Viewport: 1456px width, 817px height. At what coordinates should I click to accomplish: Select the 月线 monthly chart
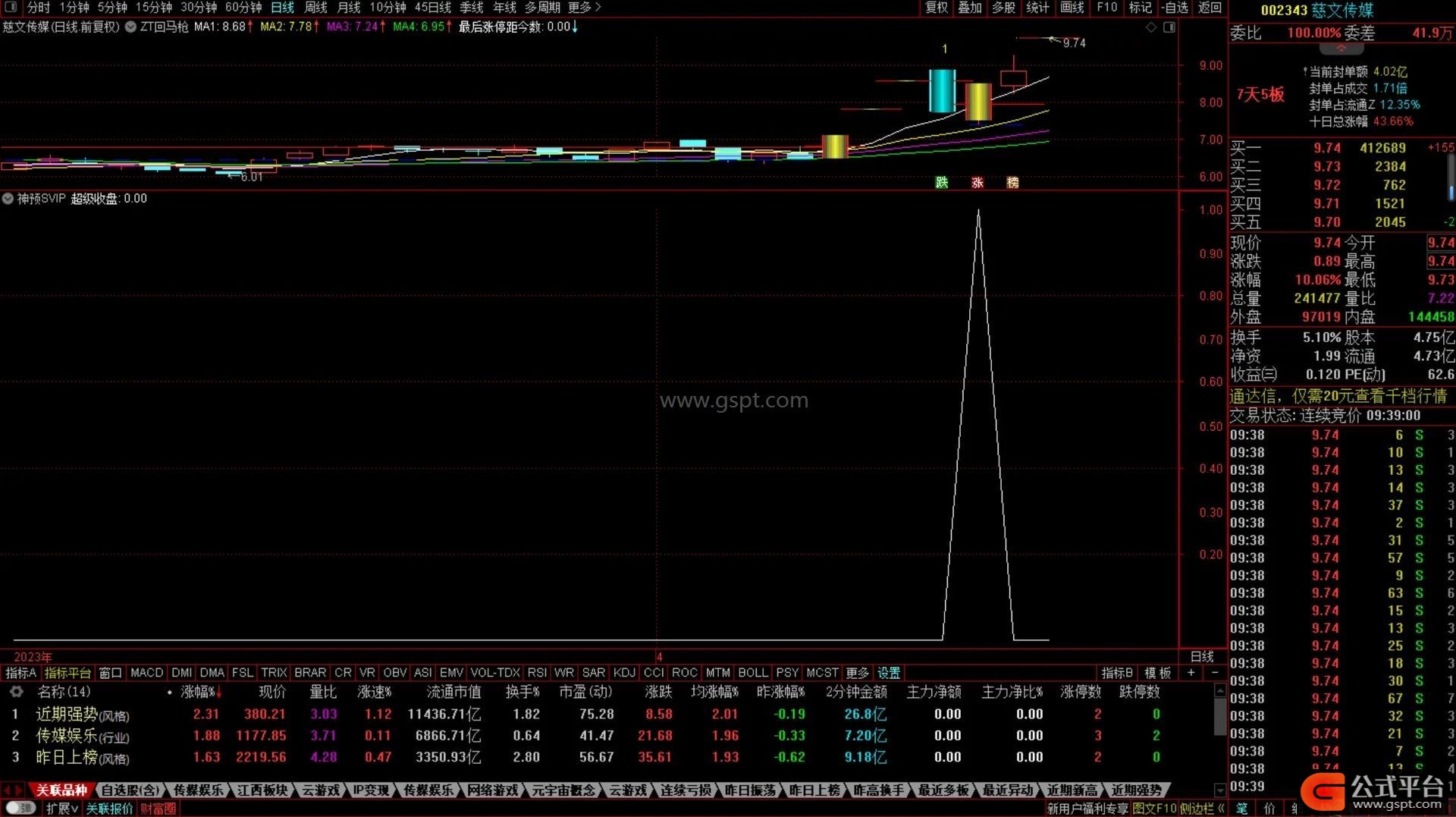coord(349,8)
